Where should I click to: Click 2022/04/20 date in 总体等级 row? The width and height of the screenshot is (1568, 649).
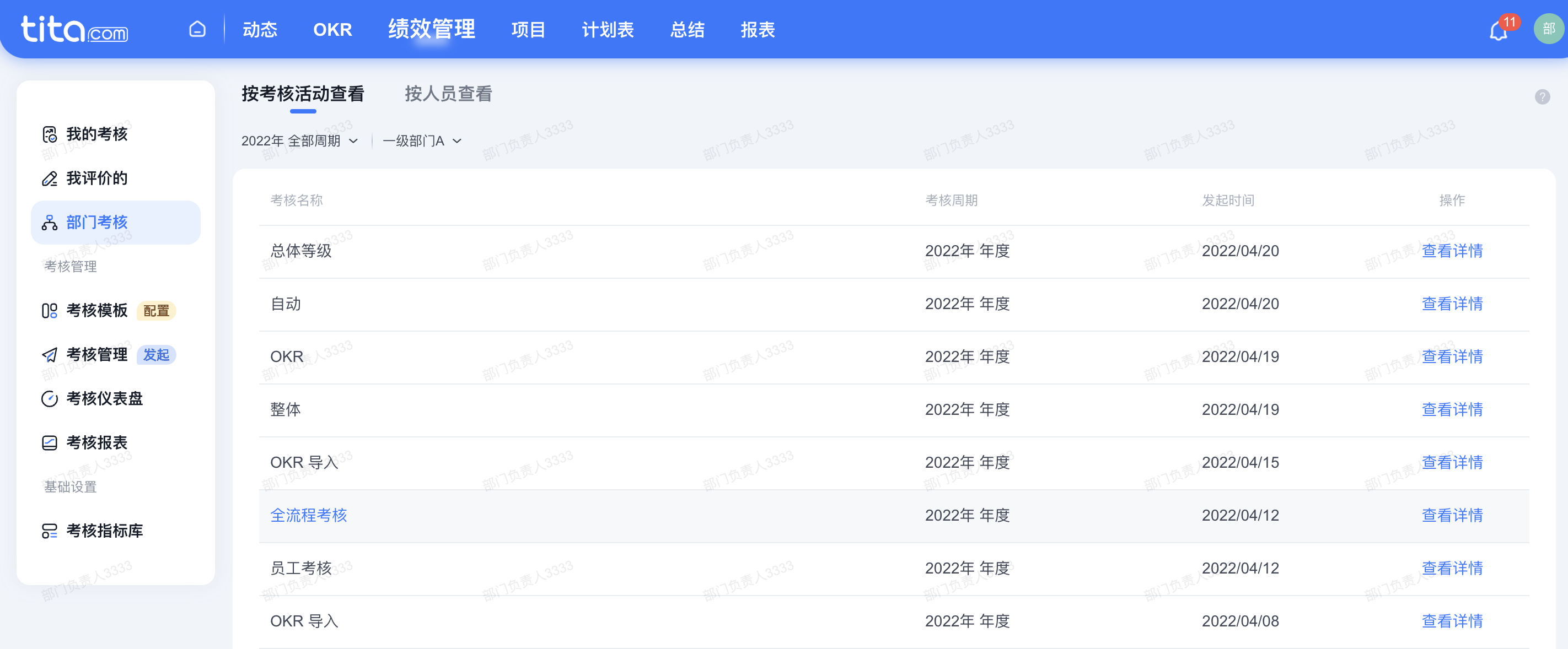[1240, 251]
